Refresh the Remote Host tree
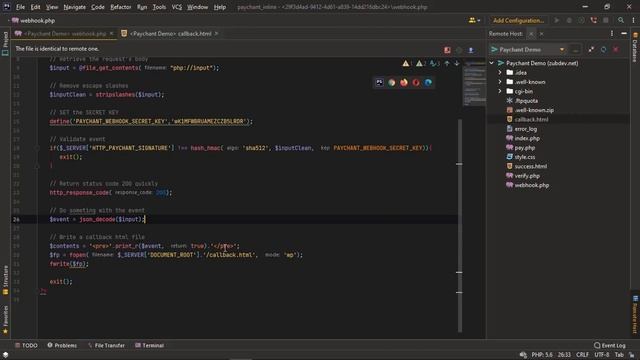Image resolution: width=640 pixels, height=360 pixels. pos(603,49)
